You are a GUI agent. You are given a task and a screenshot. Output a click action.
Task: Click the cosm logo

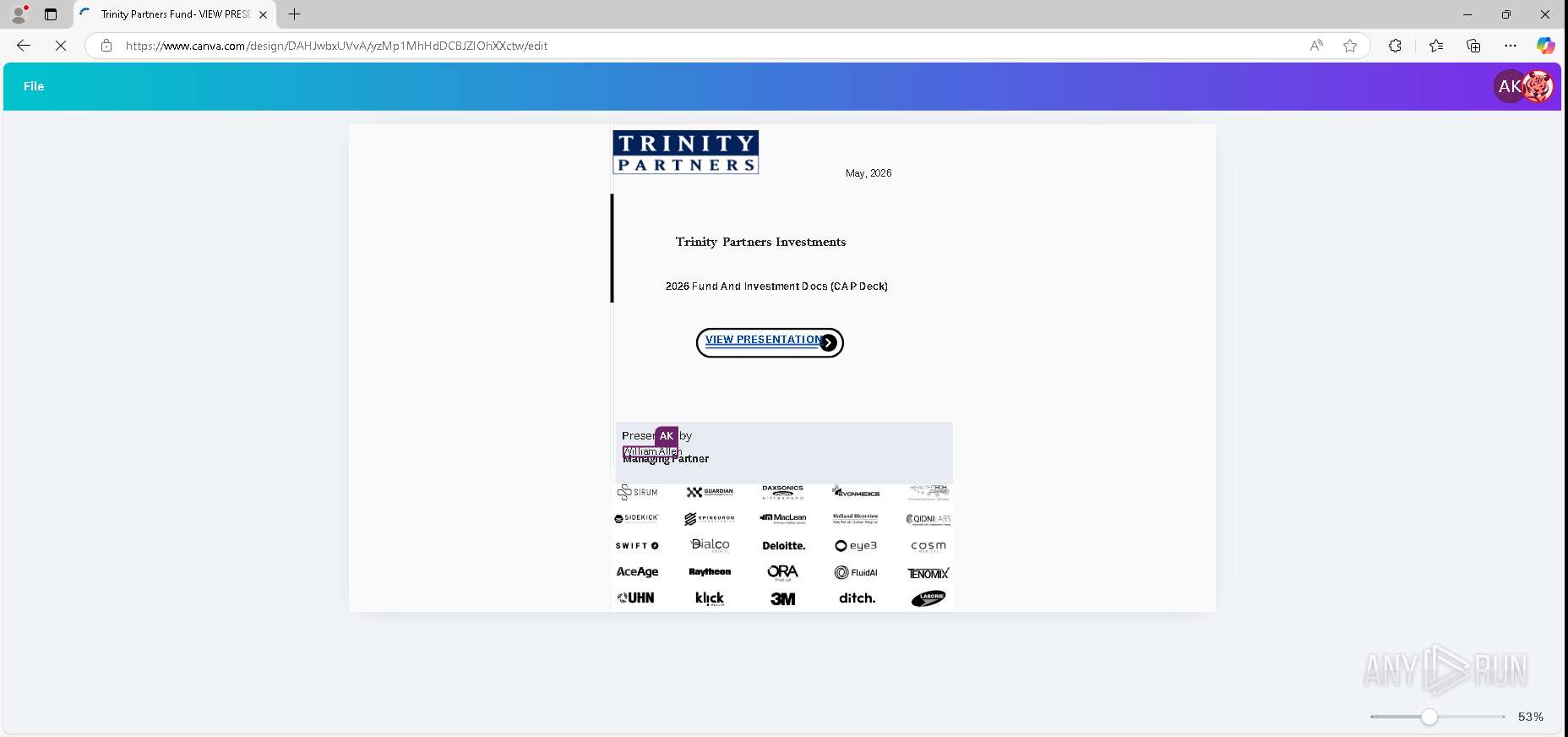click(x=928, y=546)
